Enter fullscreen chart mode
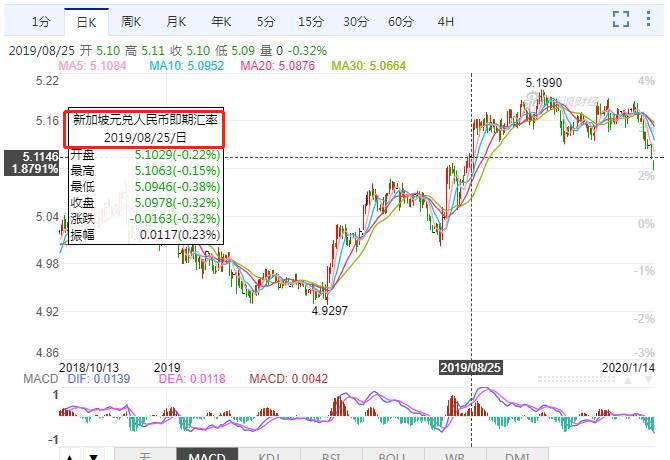The image size is (670, 460). [620, 20]
